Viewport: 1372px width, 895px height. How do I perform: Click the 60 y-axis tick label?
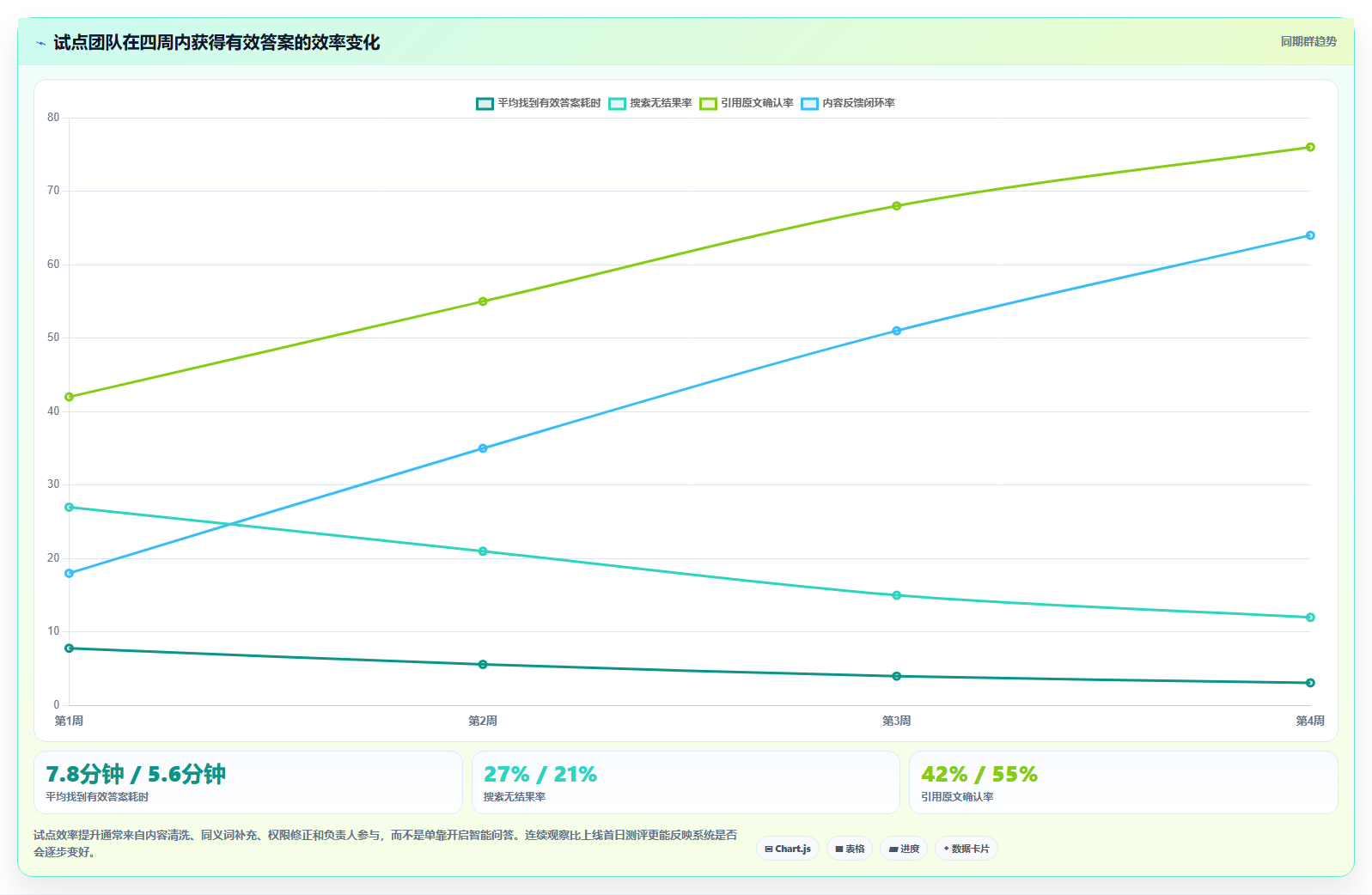coord(53,265)
